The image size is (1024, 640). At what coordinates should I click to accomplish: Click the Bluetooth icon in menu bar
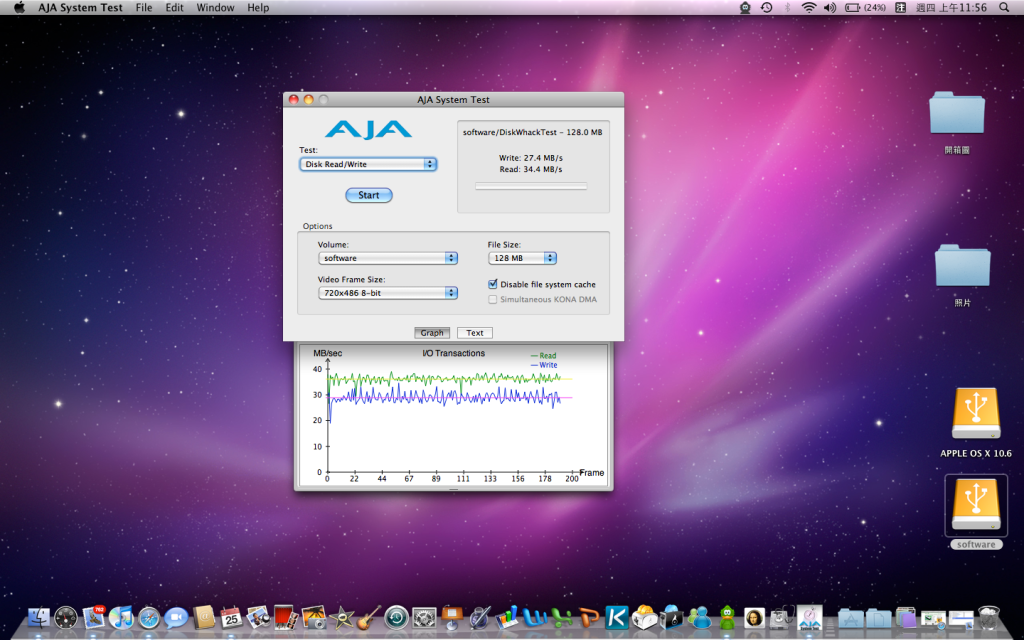pyautogui.click(x=788, y=7)
